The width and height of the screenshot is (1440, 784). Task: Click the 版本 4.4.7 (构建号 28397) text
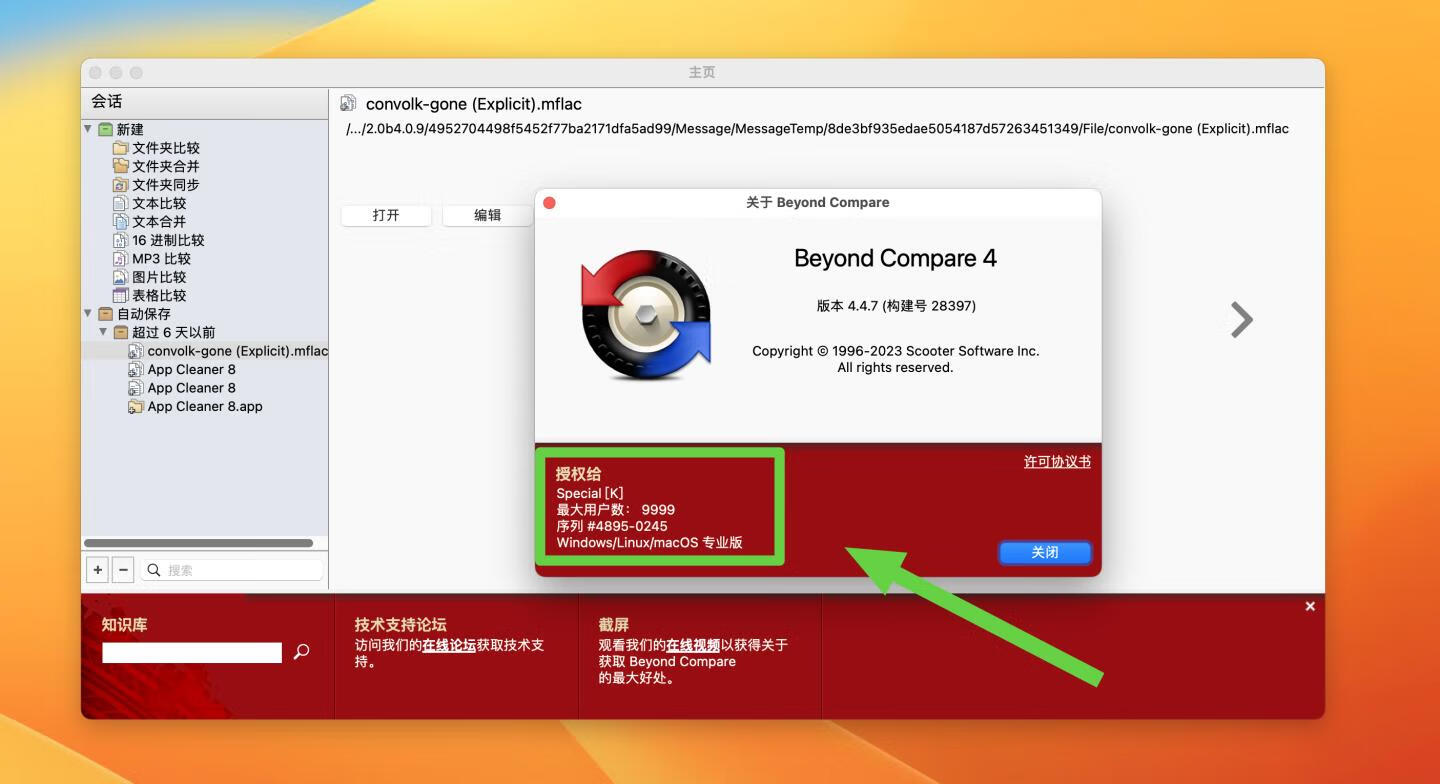click(x=896, y=306)
